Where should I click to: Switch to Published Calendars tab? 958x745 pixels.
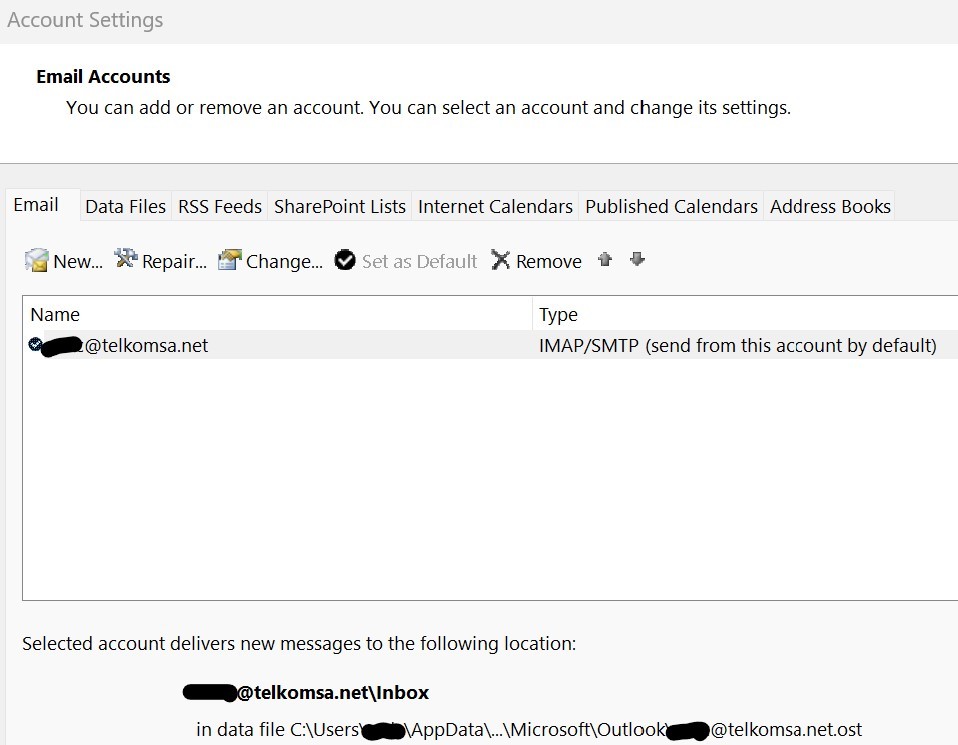click(x=671, y=207)
